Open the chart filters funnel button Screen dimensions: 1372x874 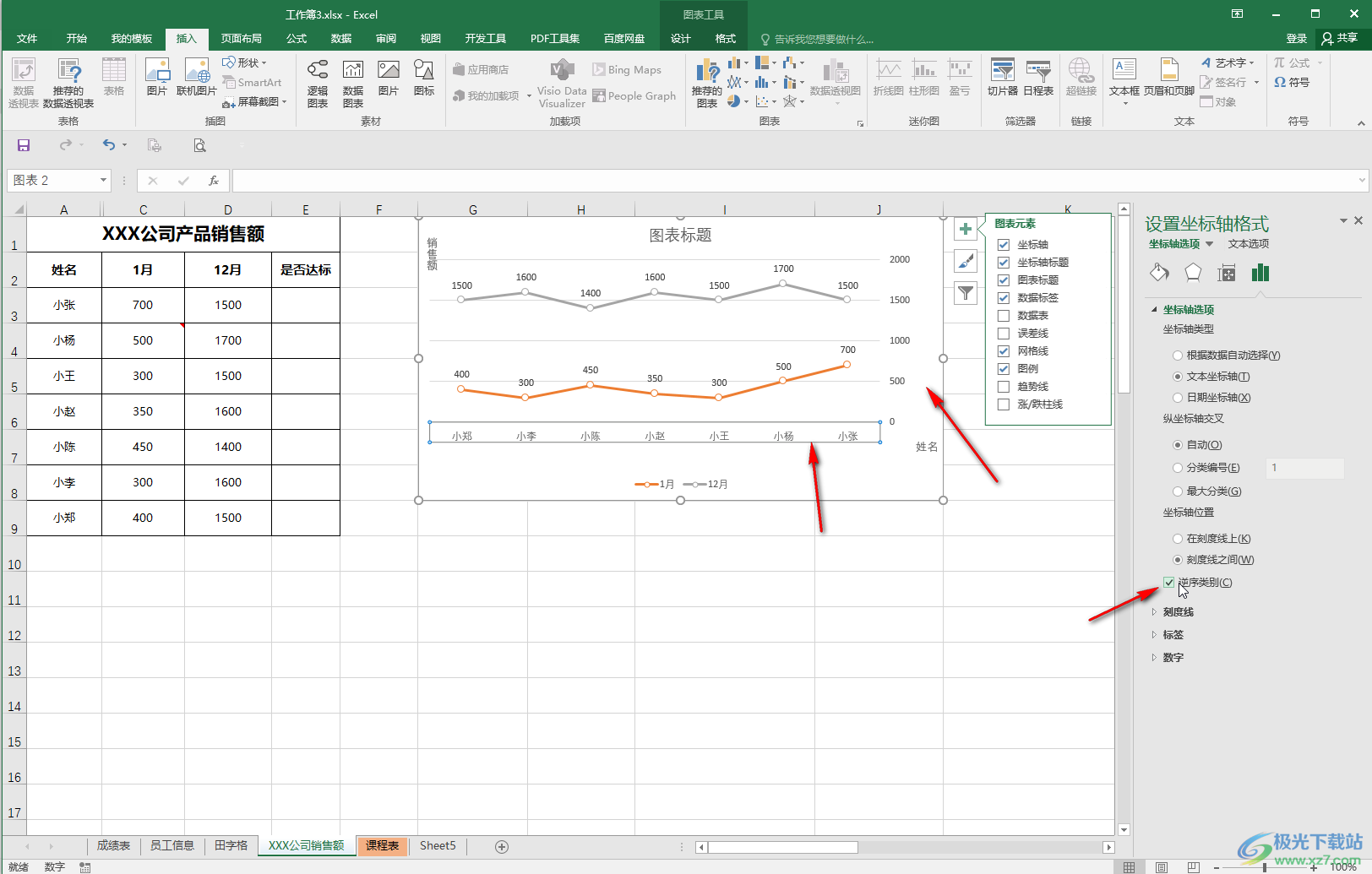click(966, 293)
